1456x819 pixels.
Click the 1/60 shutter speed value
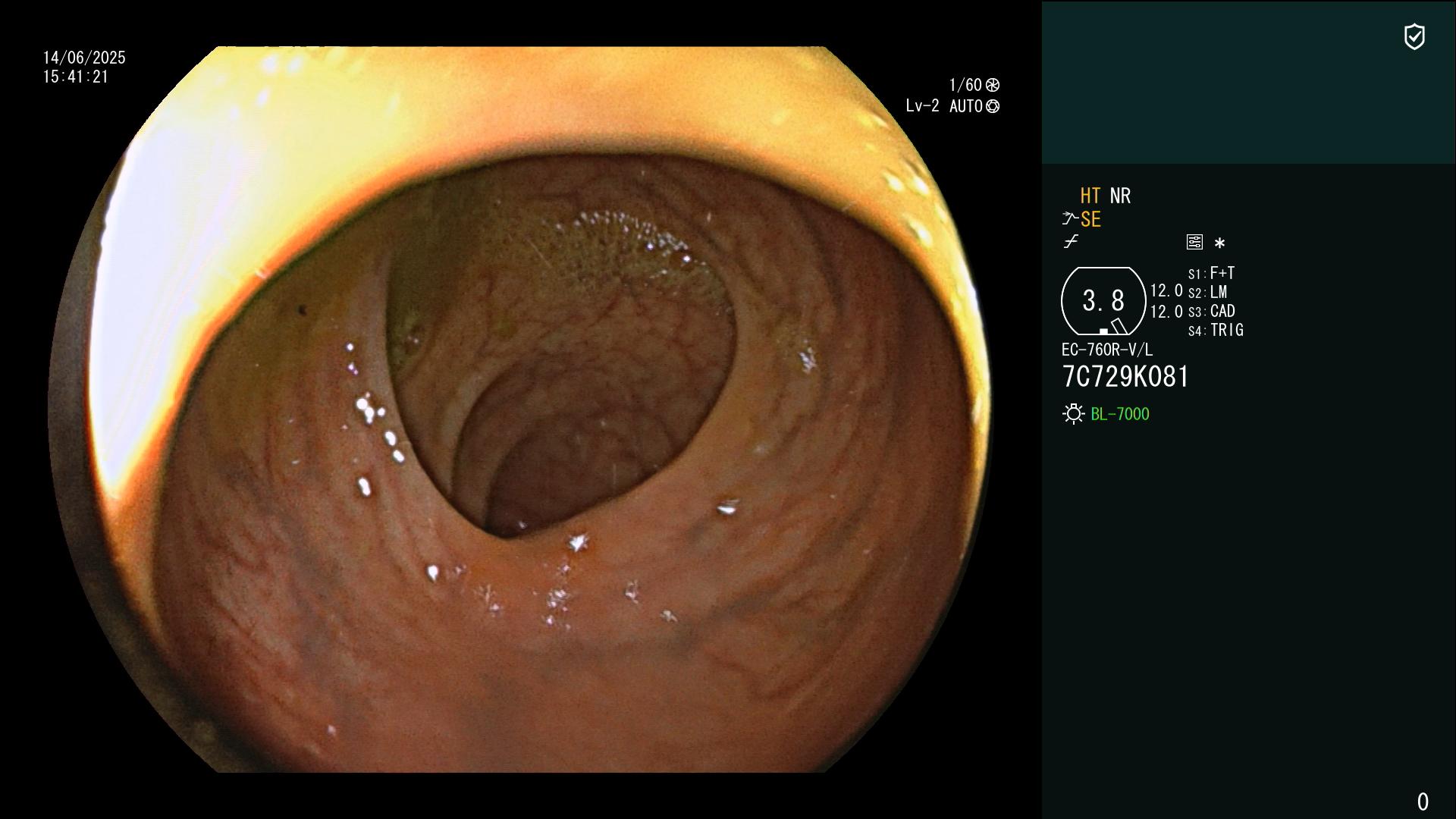[965, 85]
